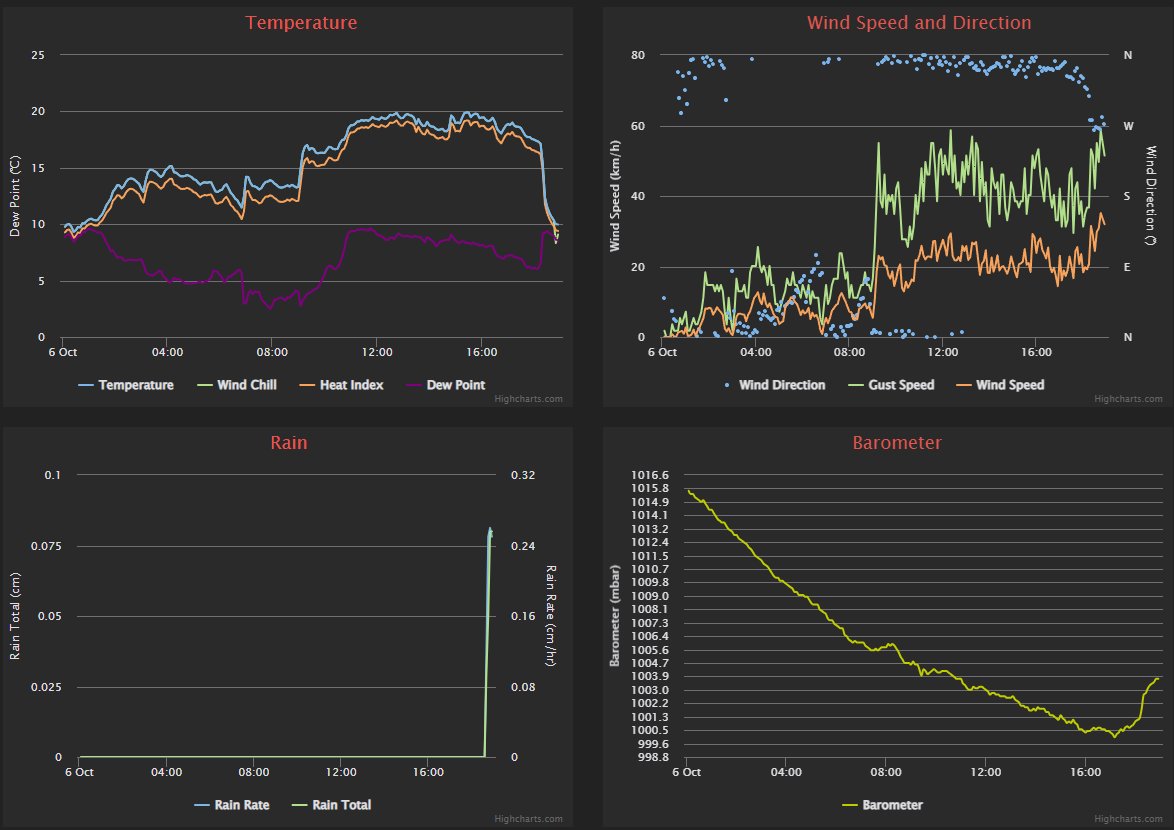Click the Wind Speed (km/h) axis label

pos(615,196)
